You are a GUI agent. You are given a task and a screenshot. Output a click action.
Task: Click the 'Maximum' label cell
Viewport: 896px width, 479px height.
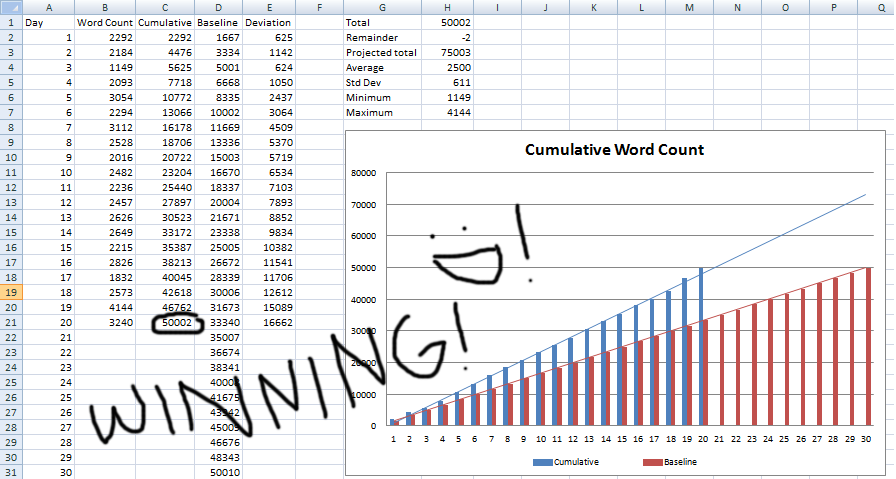[382, 113]
